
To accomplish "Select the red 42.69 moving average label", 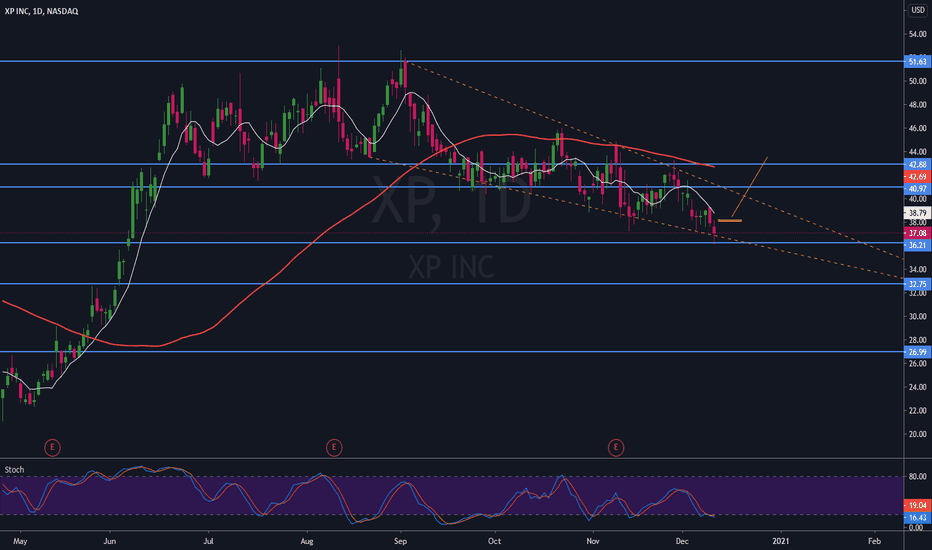I will [917, 177].
